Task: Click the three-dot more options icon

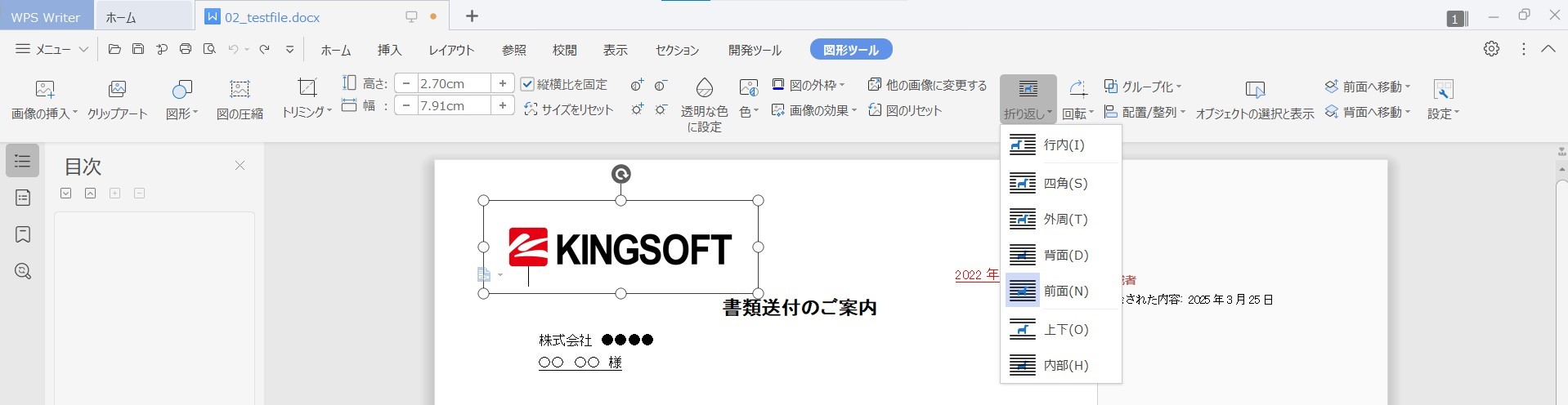Action: (x=1523, y=49)
